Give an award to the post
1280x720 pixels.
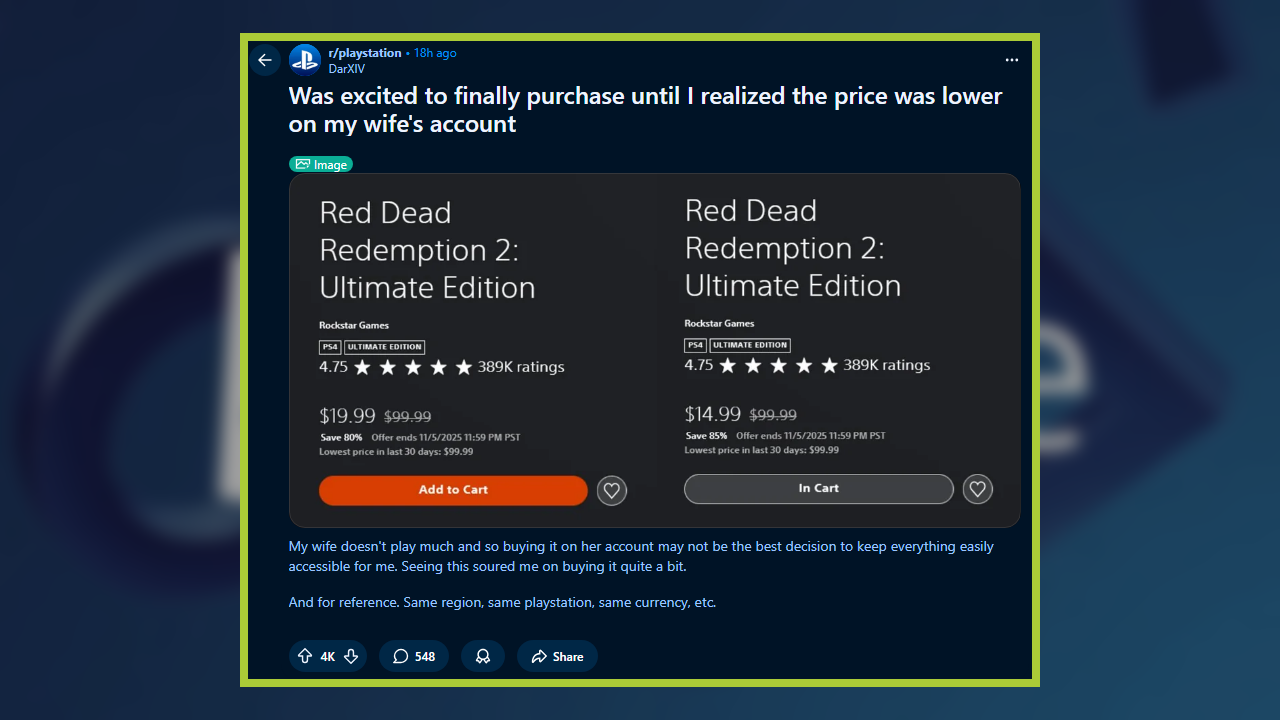pos(483,656)
